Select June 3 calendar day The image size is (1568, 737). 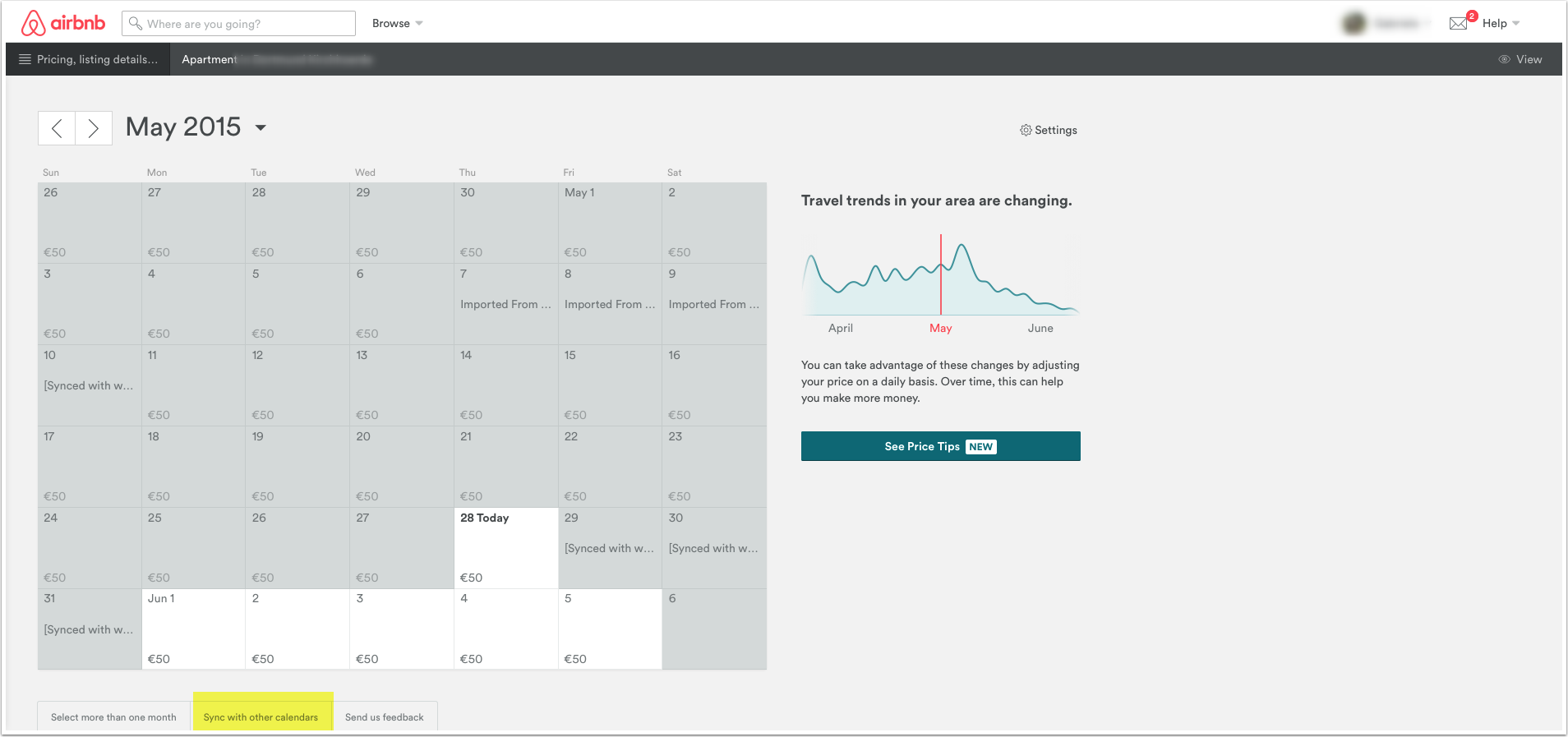[402, 629]
